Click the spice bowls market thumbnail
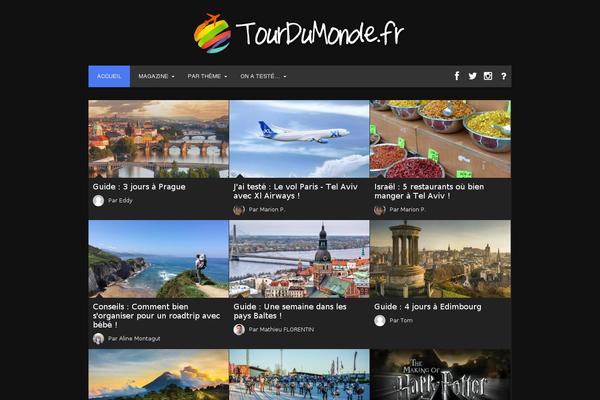 click(440, 139)
